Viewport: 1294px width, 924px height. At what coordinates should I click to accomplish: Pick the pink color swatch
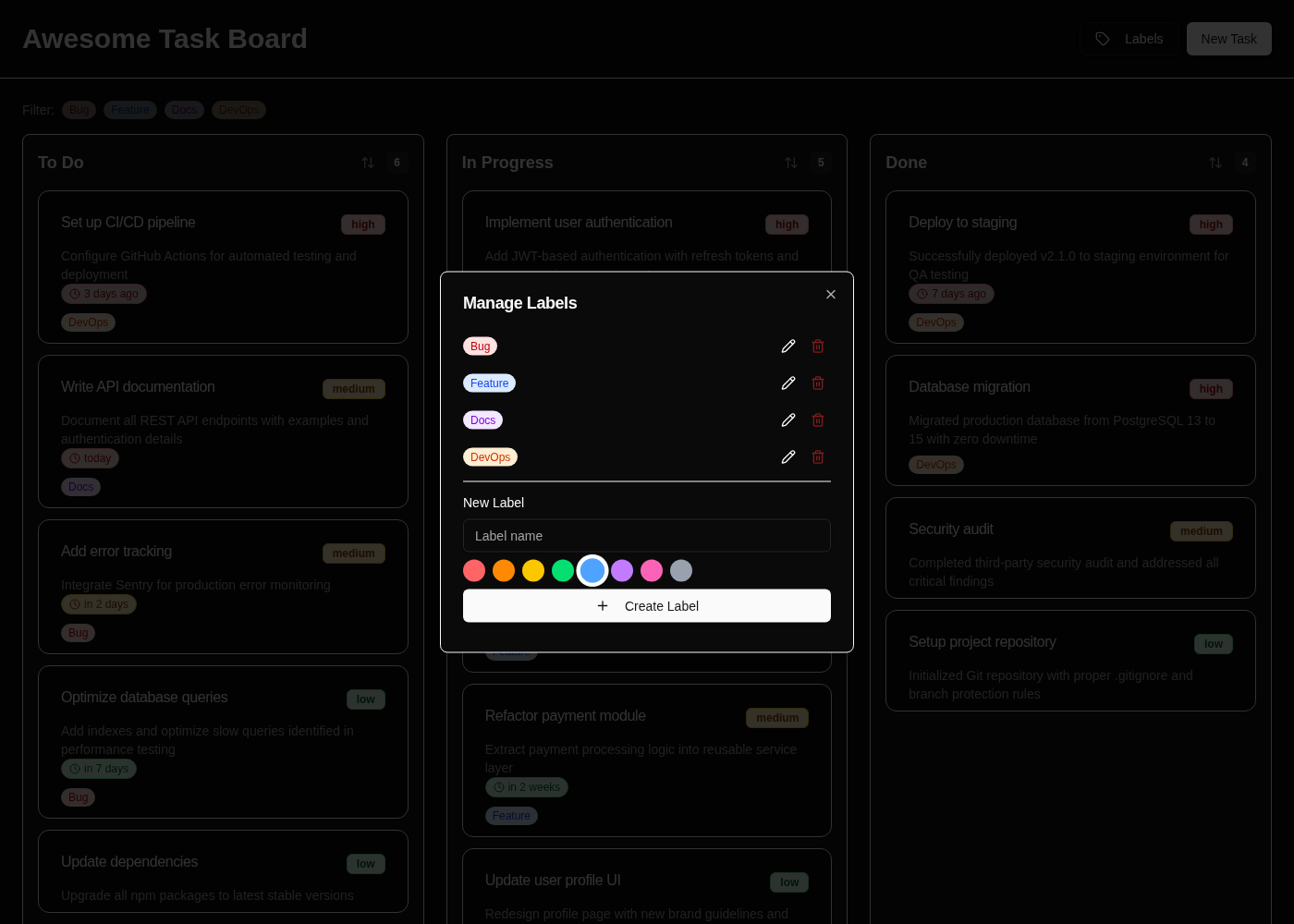[x=652, y=571]
